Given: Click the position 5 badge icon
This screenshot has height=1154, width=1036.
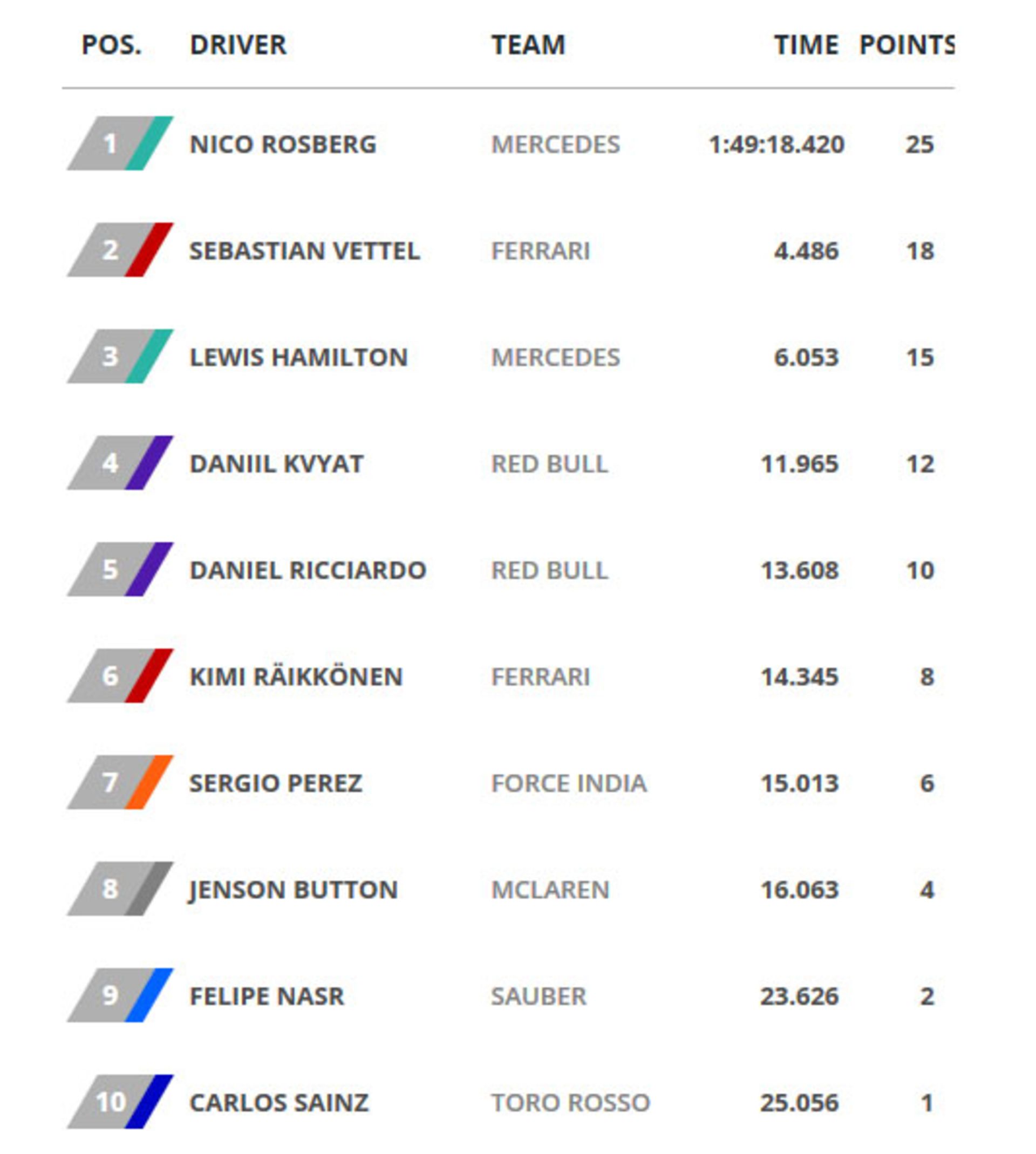Looking at the screenshot, I should click(120, 570).
